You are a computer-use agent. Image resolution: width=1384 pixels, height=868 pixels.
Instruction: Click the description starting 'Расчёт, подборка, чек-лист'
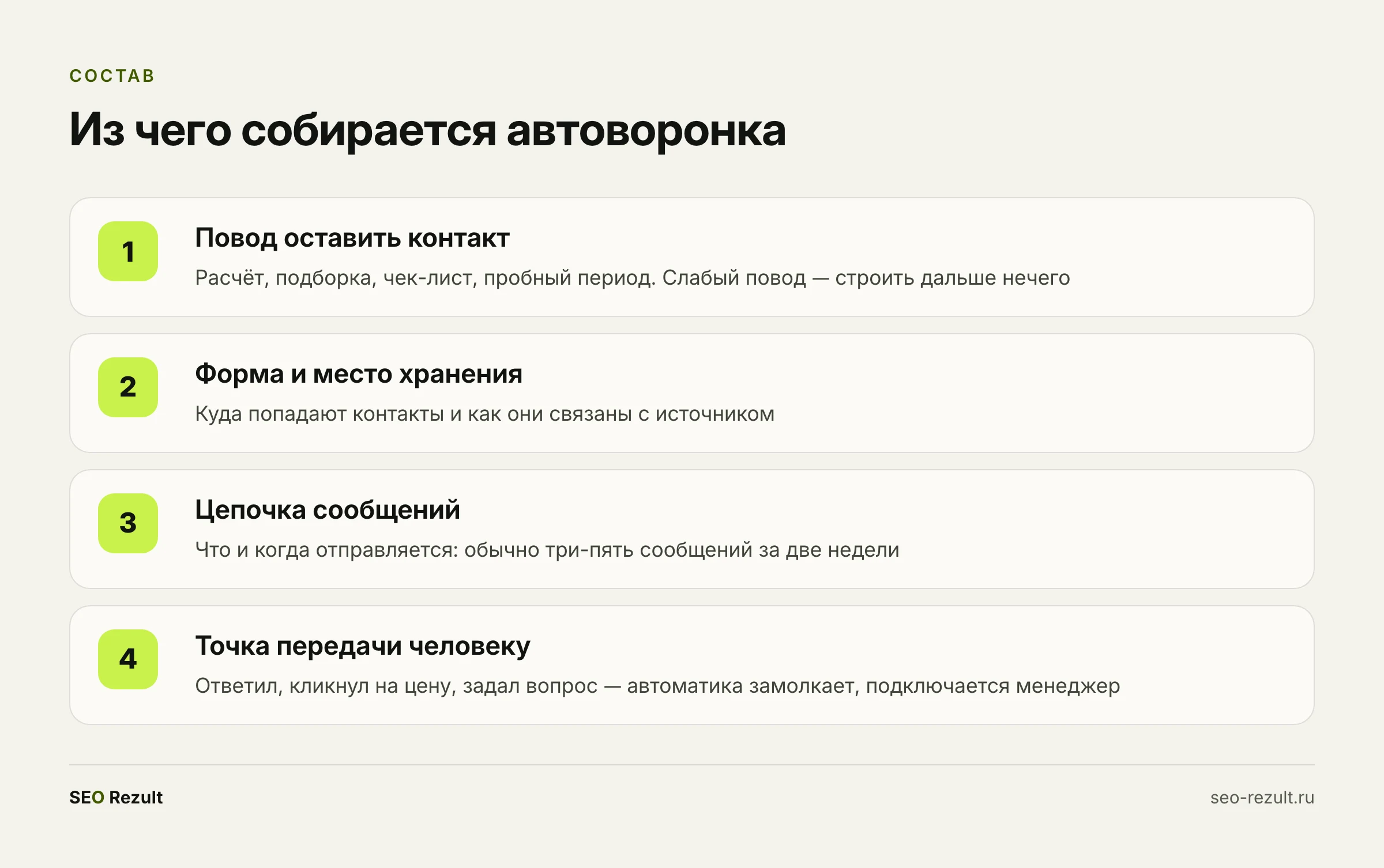632,278
